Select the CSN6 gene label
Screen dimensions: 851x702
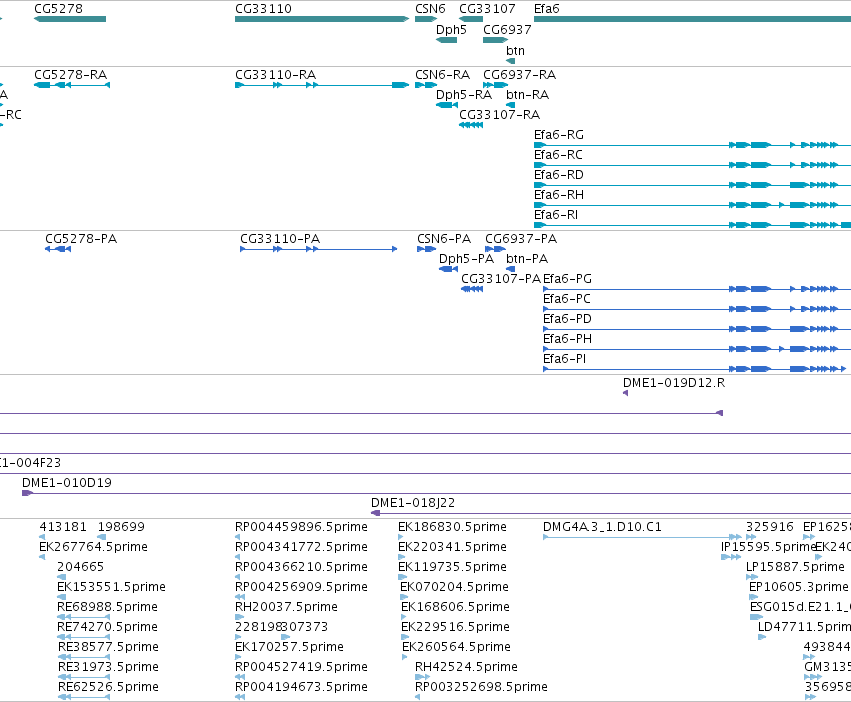tap(430, 9)
